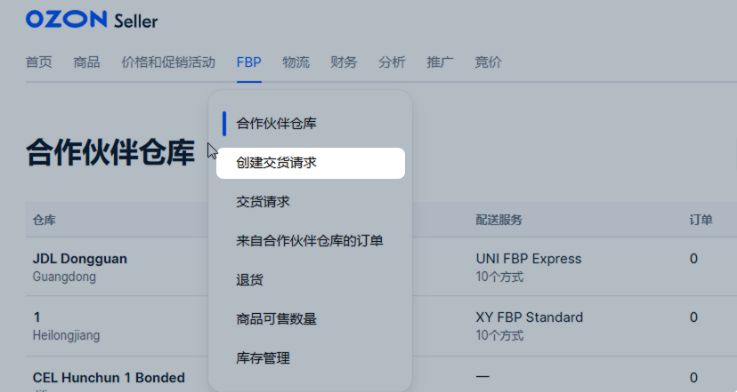
Task: Switch to the 财务 tab
Action: pyautogui.click(x=344, y=62)
